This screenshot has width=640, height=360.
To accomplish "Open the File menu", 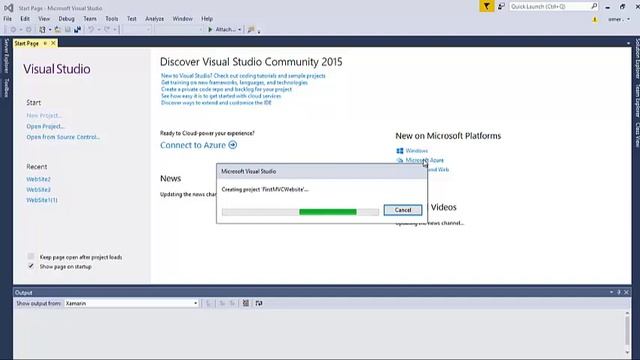I will coord(7,19).
